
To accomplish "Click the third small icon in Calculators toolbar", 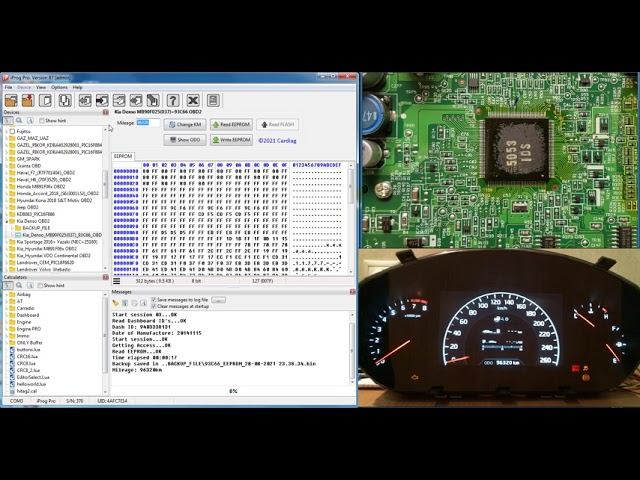I will [30, 285].
